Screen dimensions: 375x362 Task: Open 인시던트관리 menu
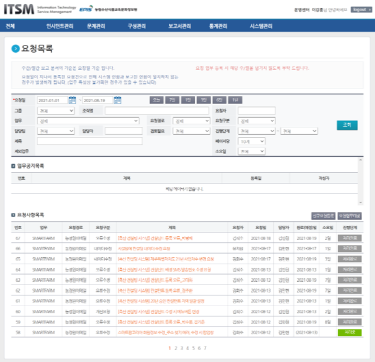coord(60,26)
